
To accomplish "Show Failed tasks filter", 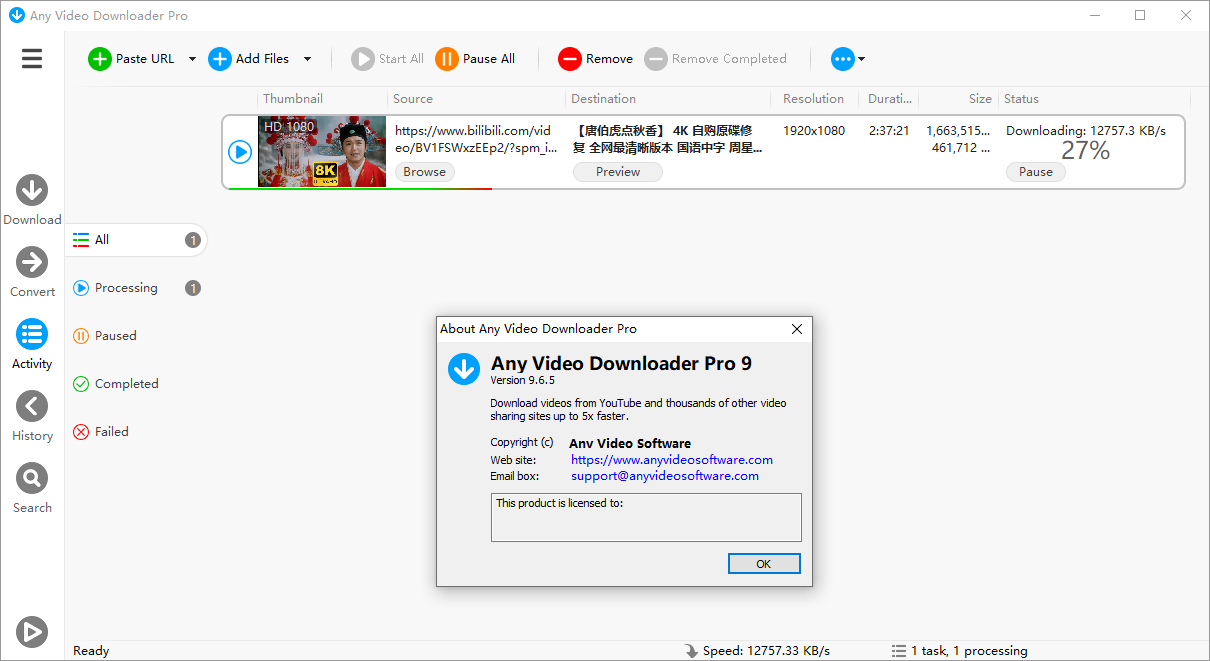I will coord(111,432).
